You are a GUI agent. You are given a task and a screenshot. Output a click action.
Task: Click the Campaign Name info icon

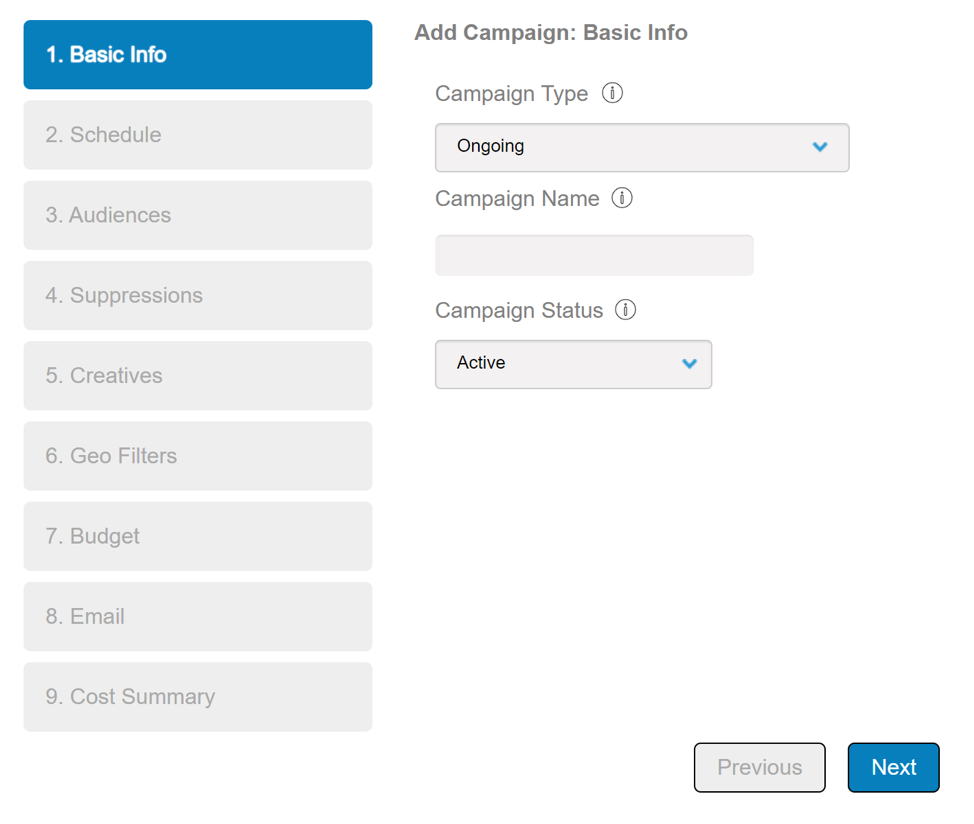[x=622, y=198]
